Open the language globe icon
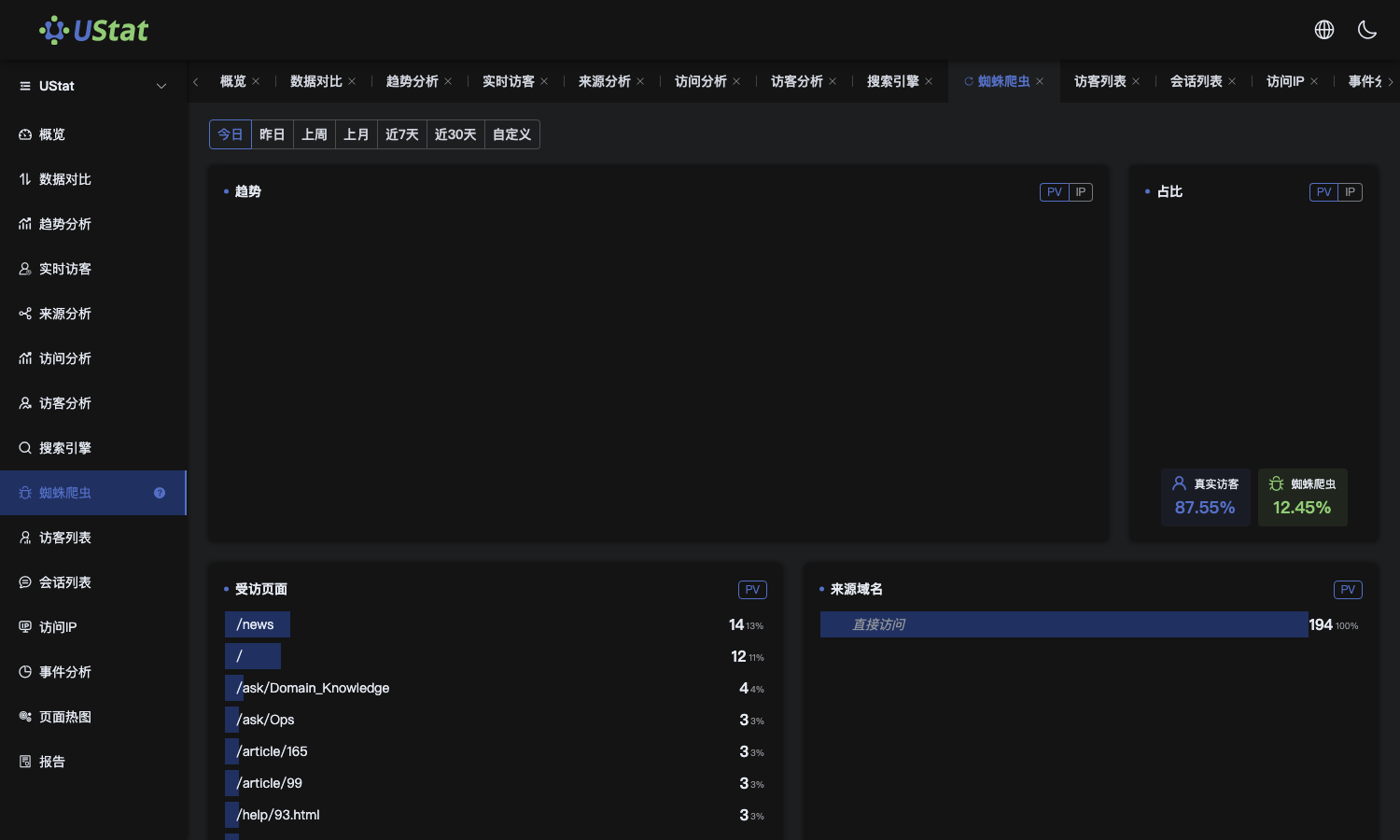The image size is (1400, 840). (x=1324, y=30)
